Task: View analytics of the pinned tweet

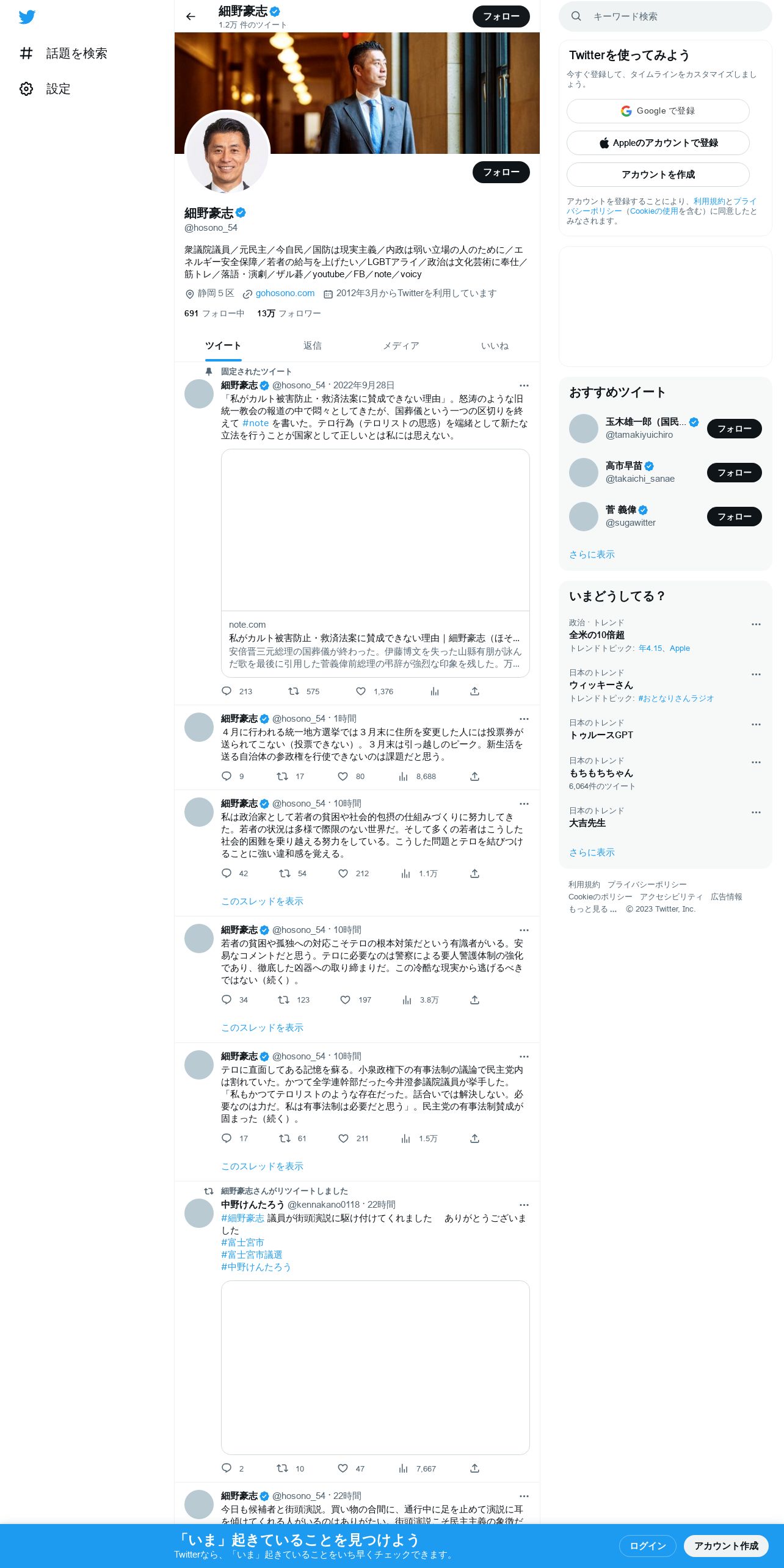Action: [435, 691]
